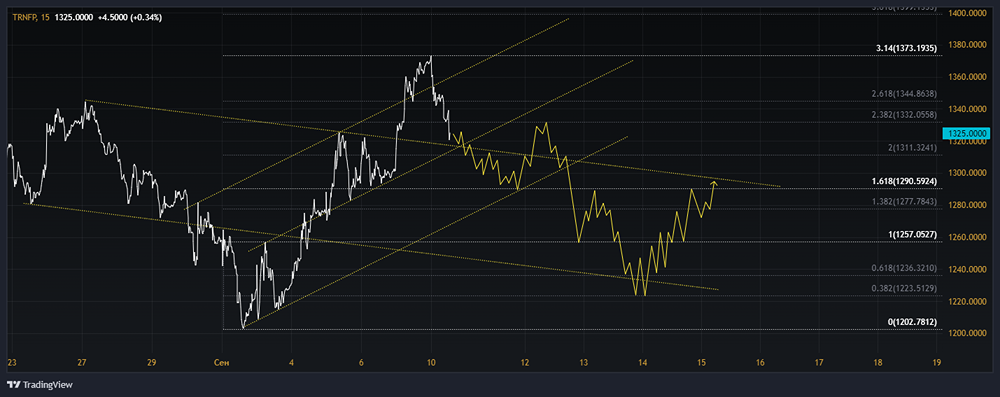This screenshot has width=1000, height=397.
Task: Click 1260.0000 on the price axis
Action: pyautogui.click(x=967, y=237)
